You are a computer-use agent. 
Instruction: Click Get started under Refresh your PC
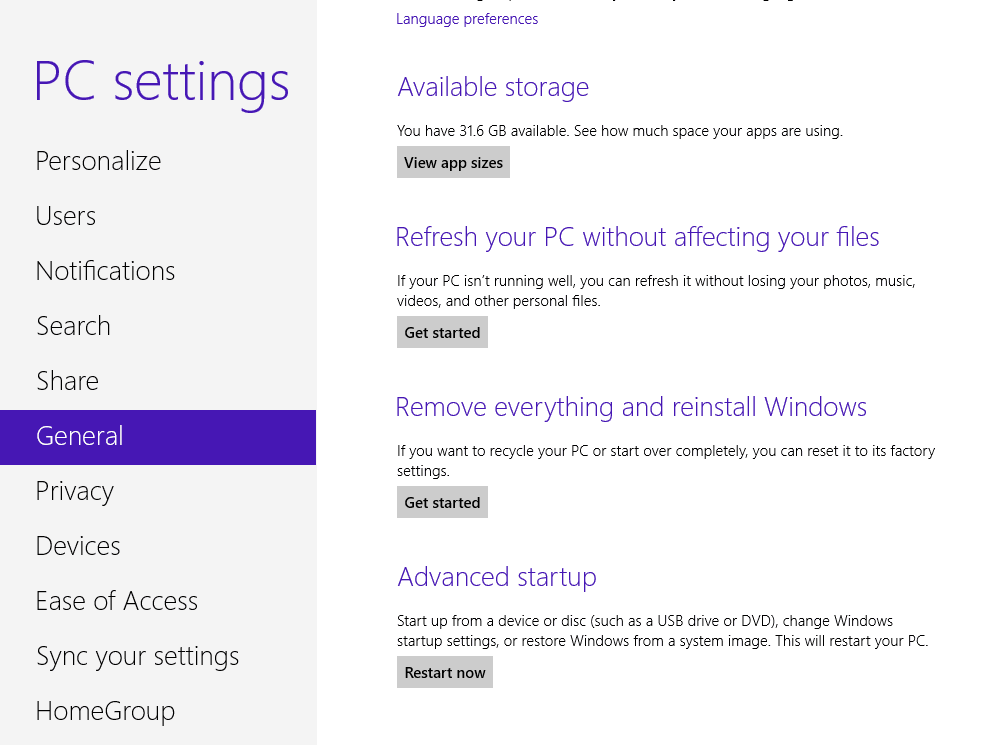442,331
